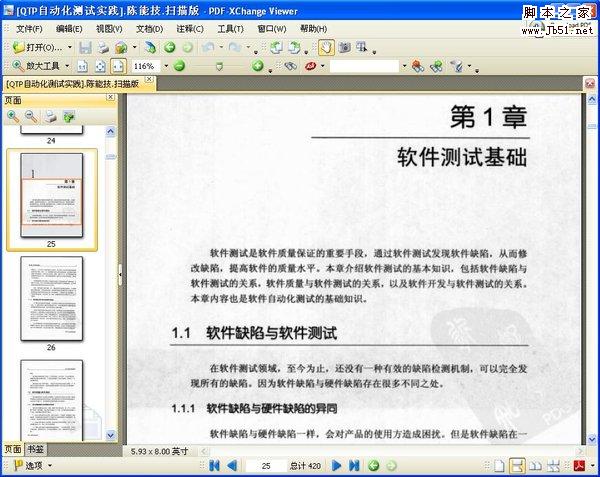Open the 注释(C) menu
Image resolution: width=600 pixels, height=477 pixels.
tap(190, 29)
